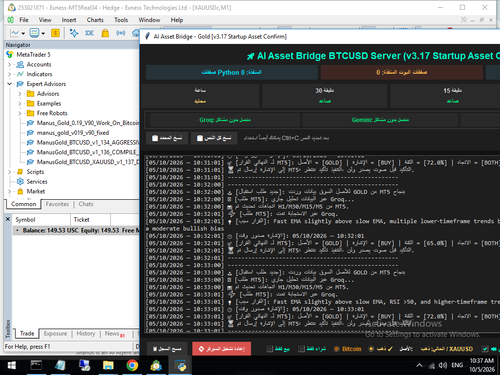Open File Explorer from the taskbar

[108, 365]
